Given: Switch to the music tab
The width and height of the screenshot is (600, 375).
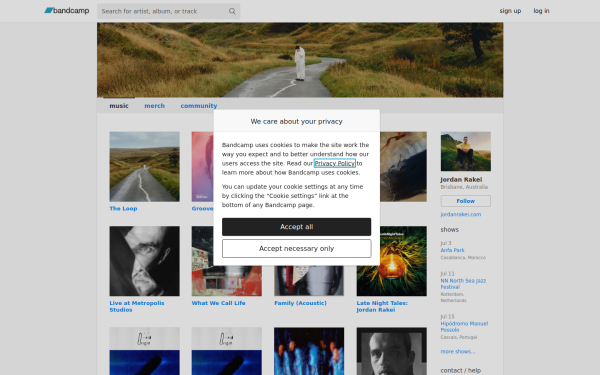Looking at the screenshot, I should (x=119, y=106).
